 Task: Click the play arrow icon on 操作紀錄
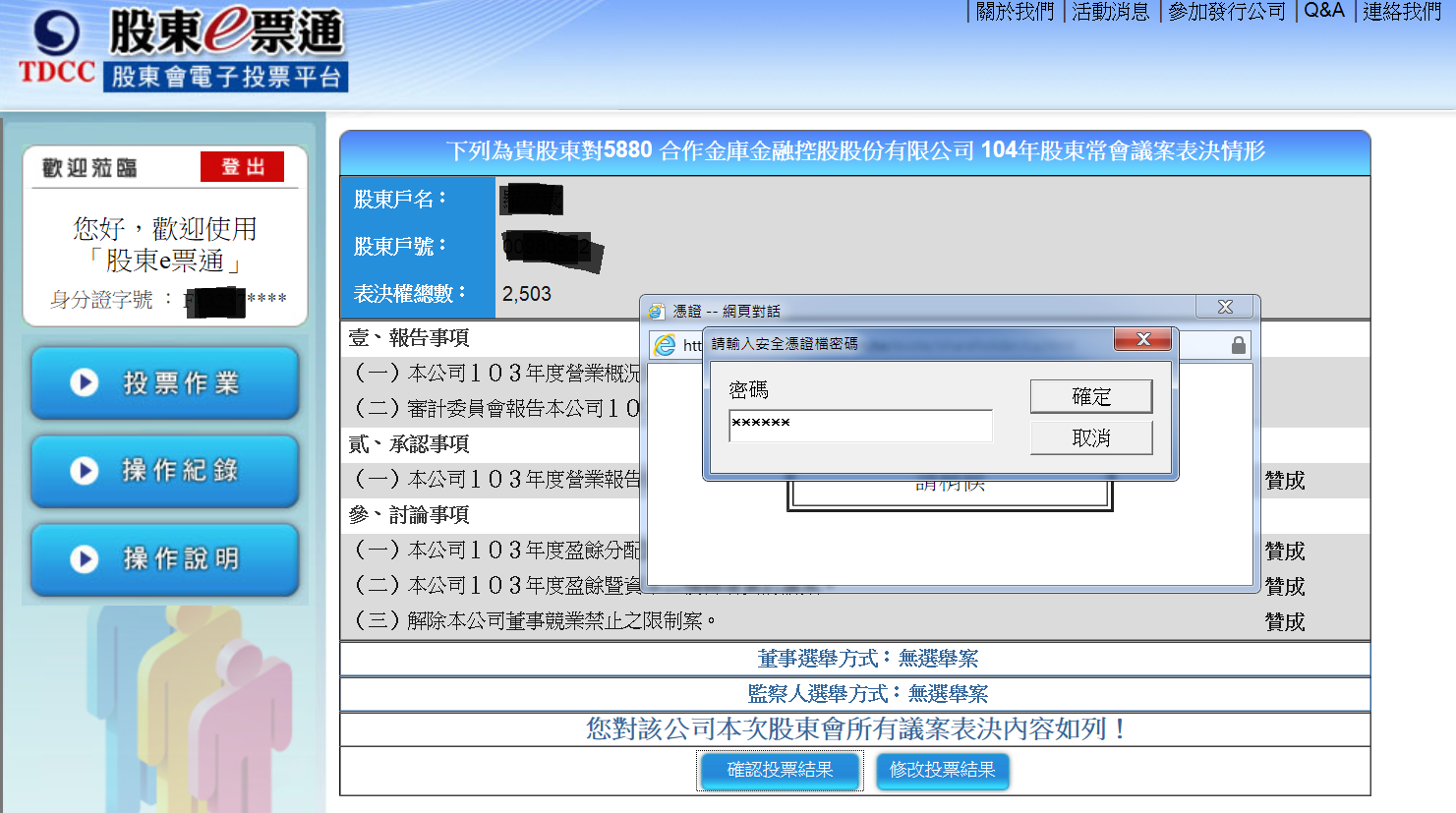coord(85,471)
